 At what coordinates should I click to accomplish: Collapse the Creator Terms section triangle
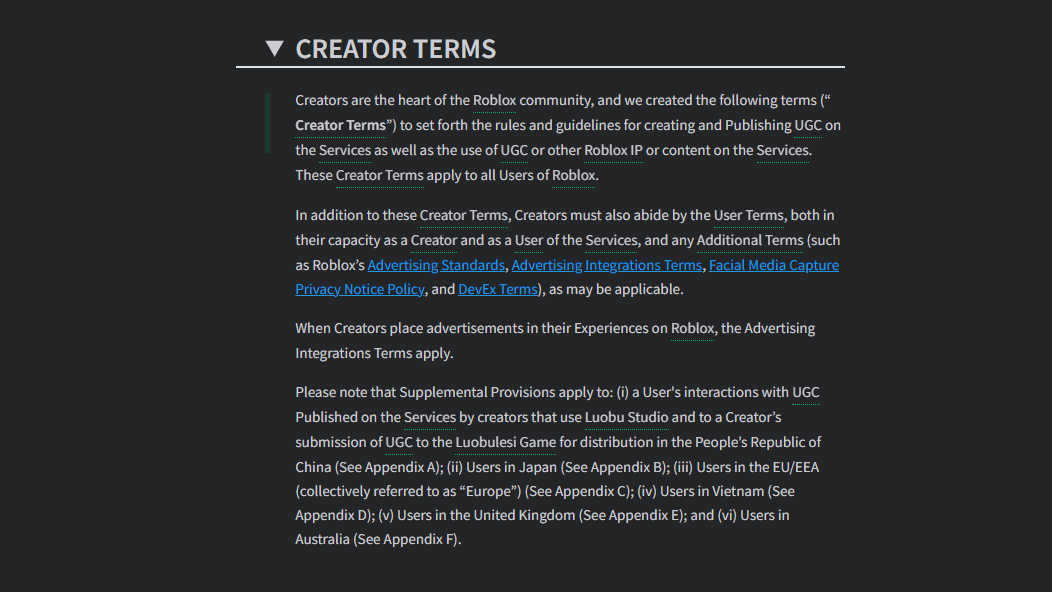click(274, 48)
